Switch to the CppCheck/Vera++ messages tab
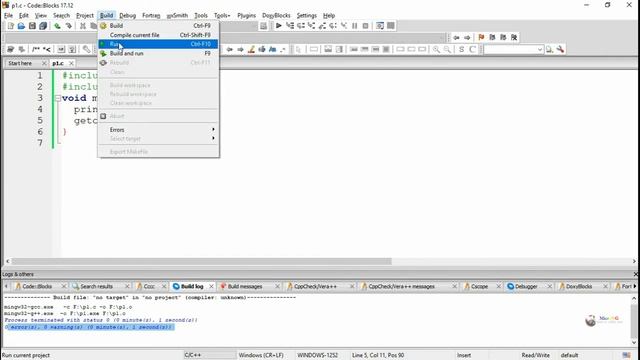This screenshot has width=640, height=360. [401, 287]
